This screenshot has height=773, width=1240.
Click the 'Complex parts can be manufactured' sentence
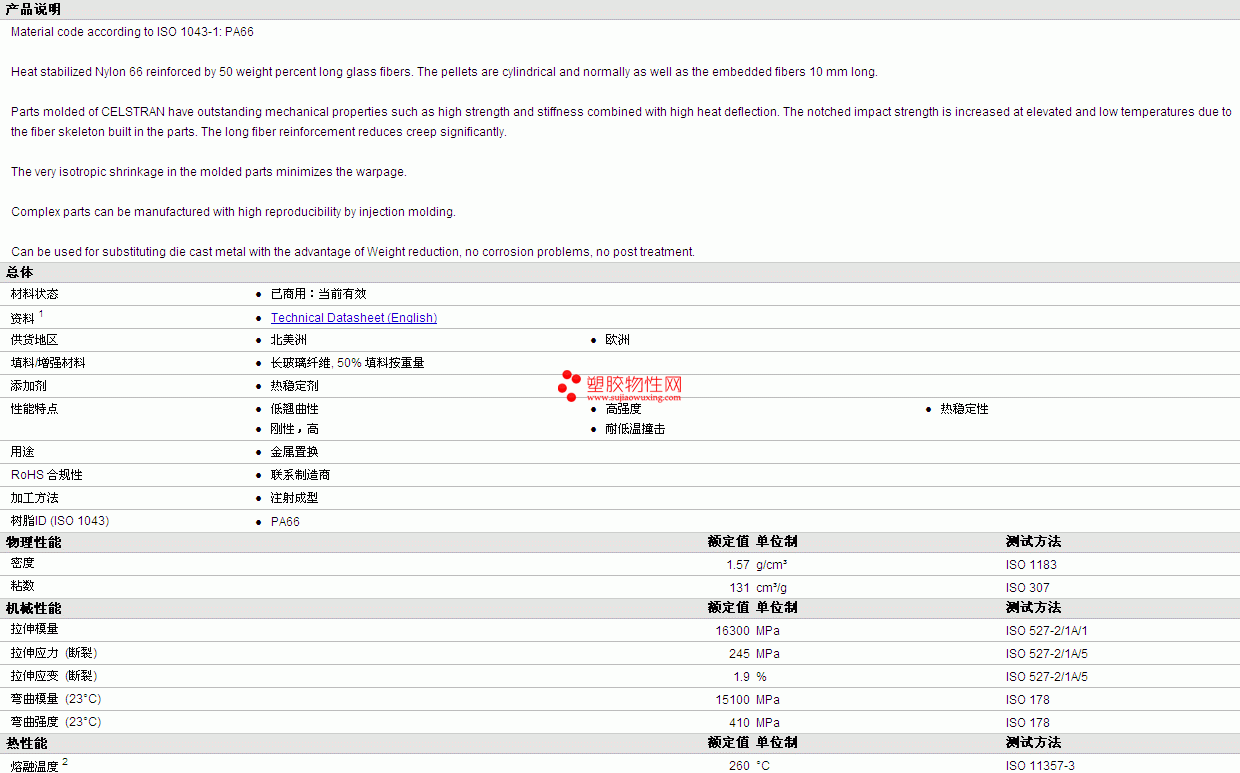[233, 212]
